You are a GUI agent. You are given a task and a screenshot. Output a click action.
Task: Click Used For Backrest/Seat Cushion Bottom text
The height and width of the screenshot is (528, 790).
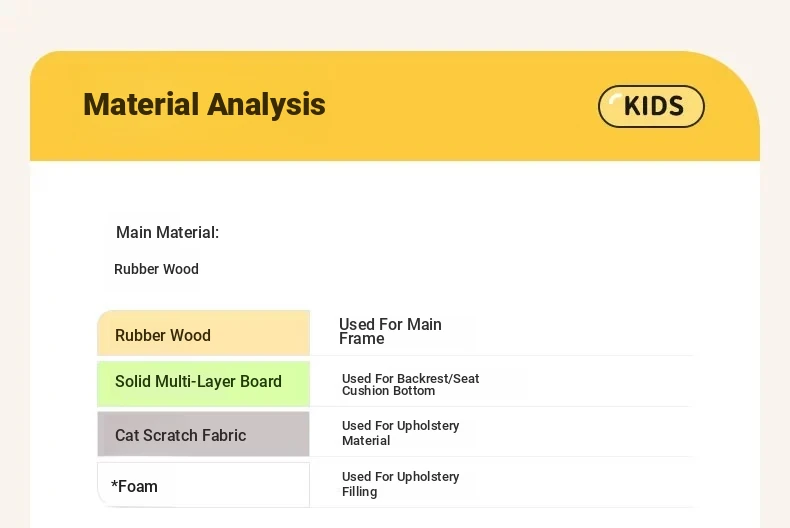410,384
